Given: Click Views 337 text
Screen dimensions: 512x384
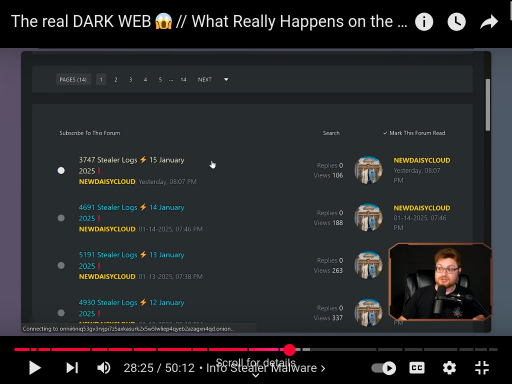Looking at the screenshot, I should click(328, 318).
